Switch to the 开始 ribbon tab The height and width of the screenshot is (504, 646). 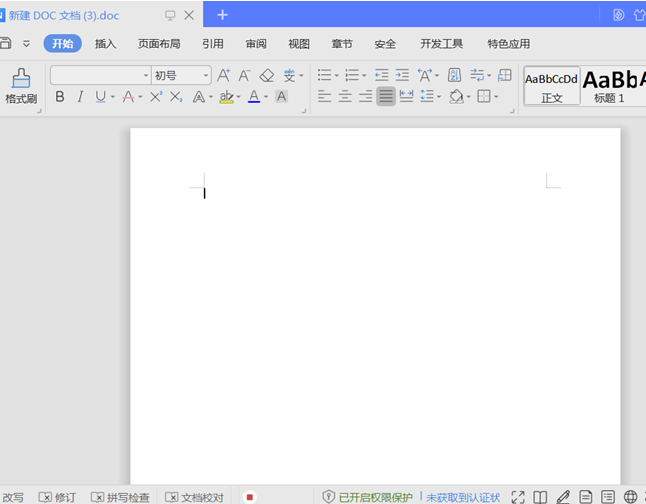[x=63, y=44]
